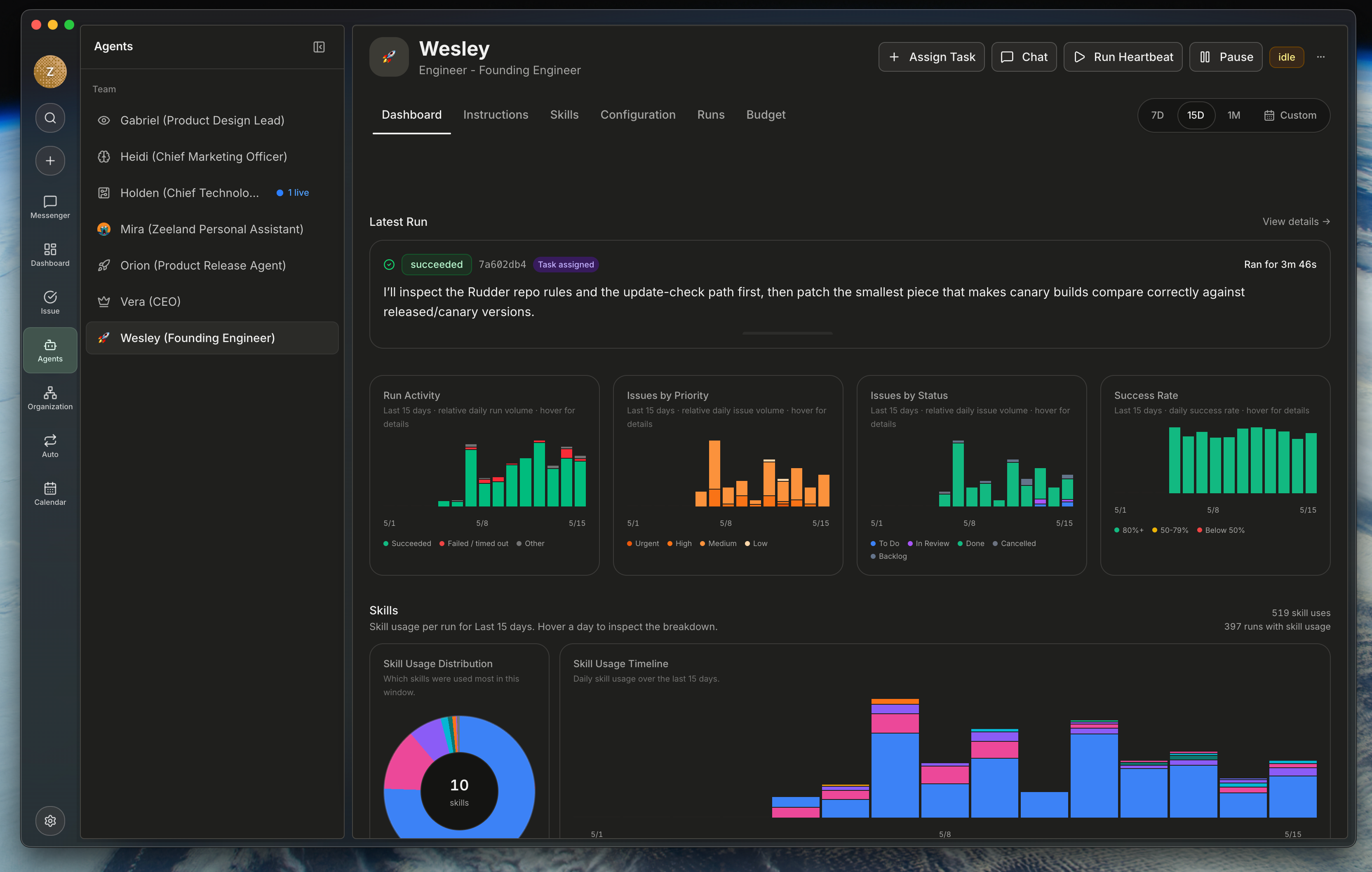Viewport: 1372px width, 872px height.
Task: Open the Skills tab
Action: click(x=564, y=115)
